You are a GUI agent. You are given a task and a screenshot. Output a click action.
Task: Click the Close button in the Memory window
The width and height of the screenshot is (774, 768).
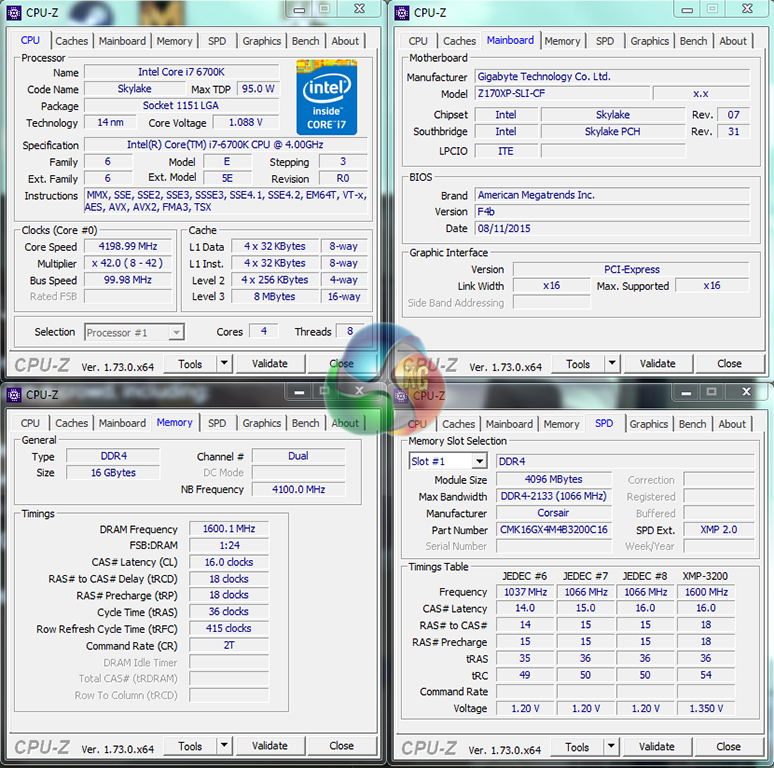(x=342, y=746)
